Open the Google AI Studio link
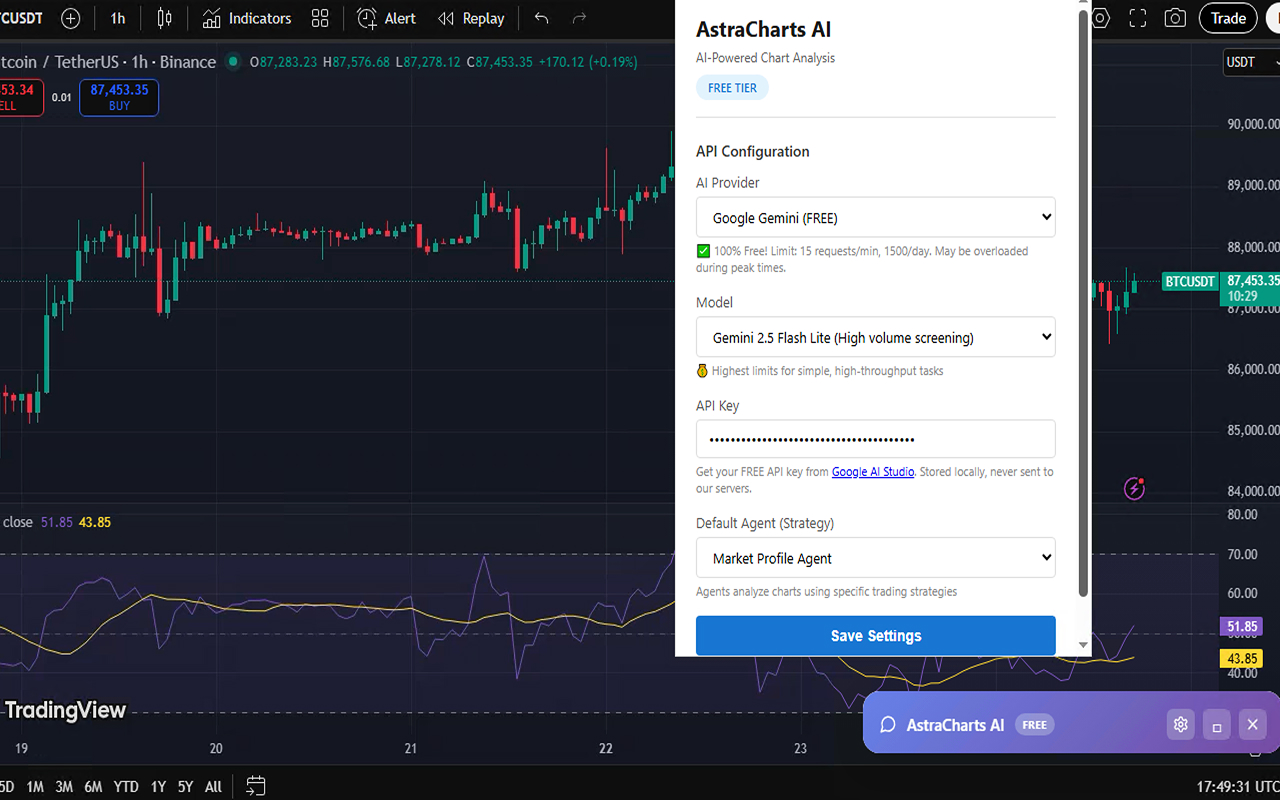The image size is (1280, 800). coord(873,472)
